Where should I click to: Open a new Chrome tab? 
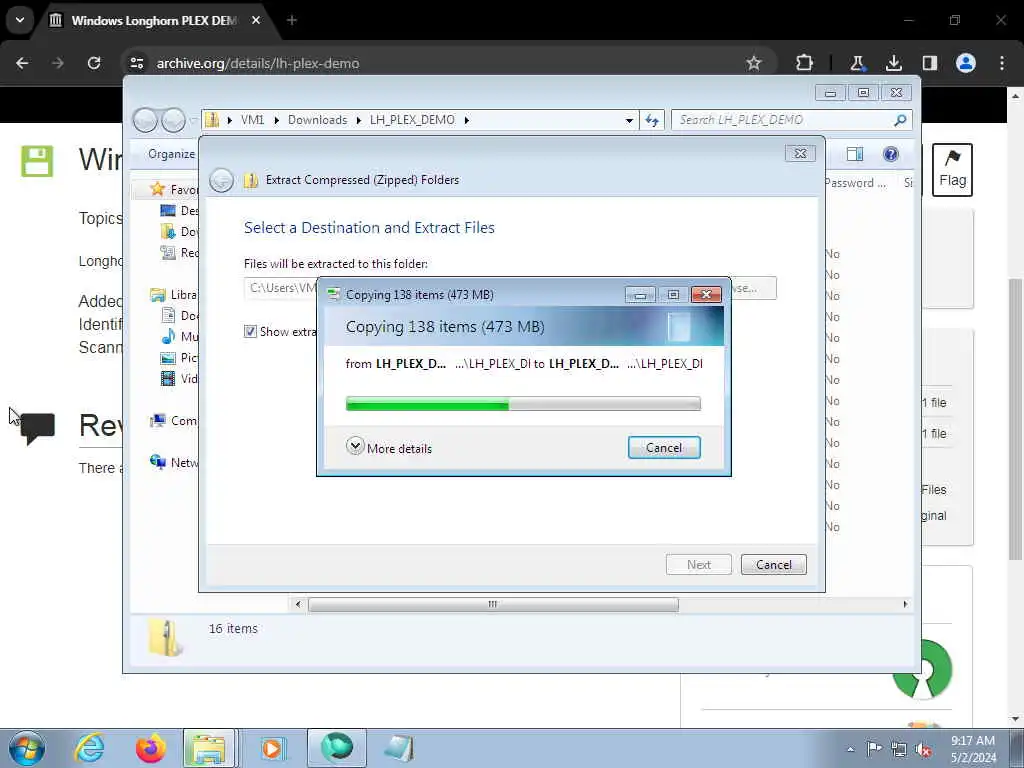292,20
